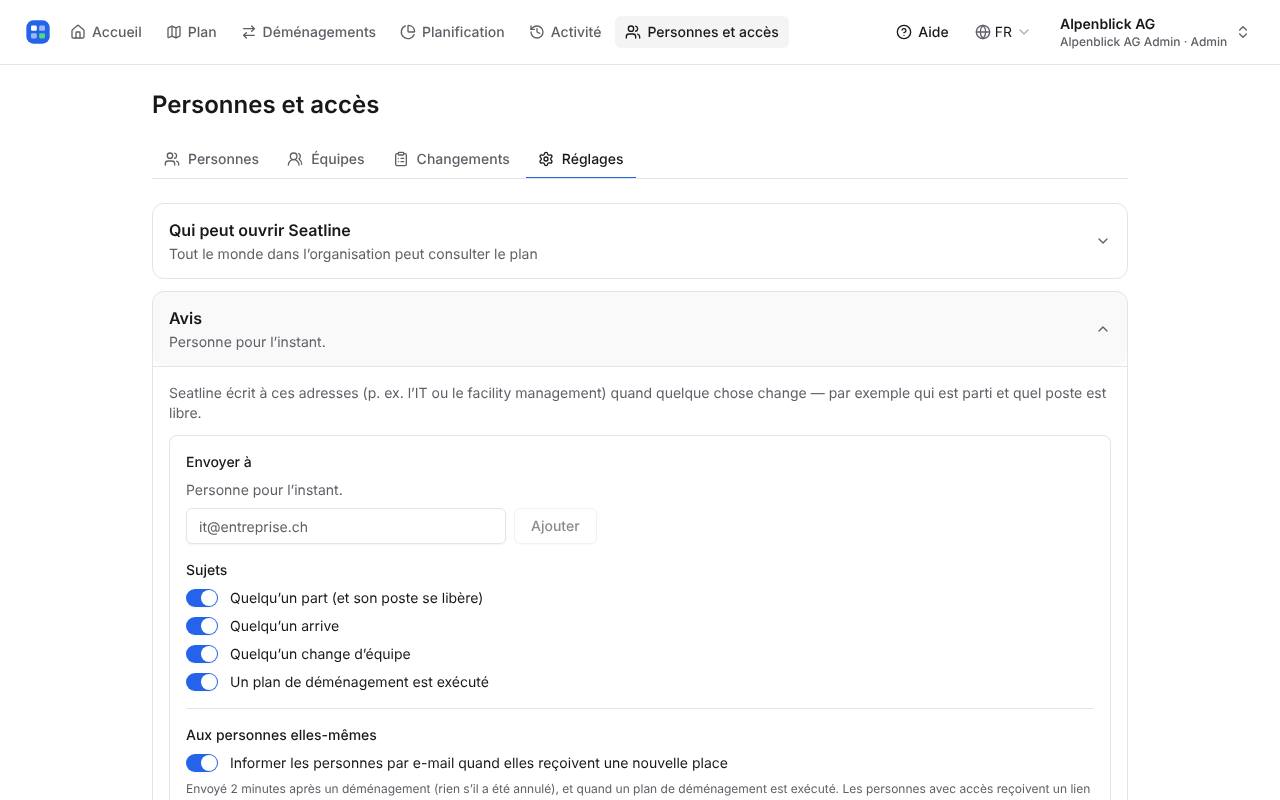
Task: Go to the Plan section
Action: (191, 32)
